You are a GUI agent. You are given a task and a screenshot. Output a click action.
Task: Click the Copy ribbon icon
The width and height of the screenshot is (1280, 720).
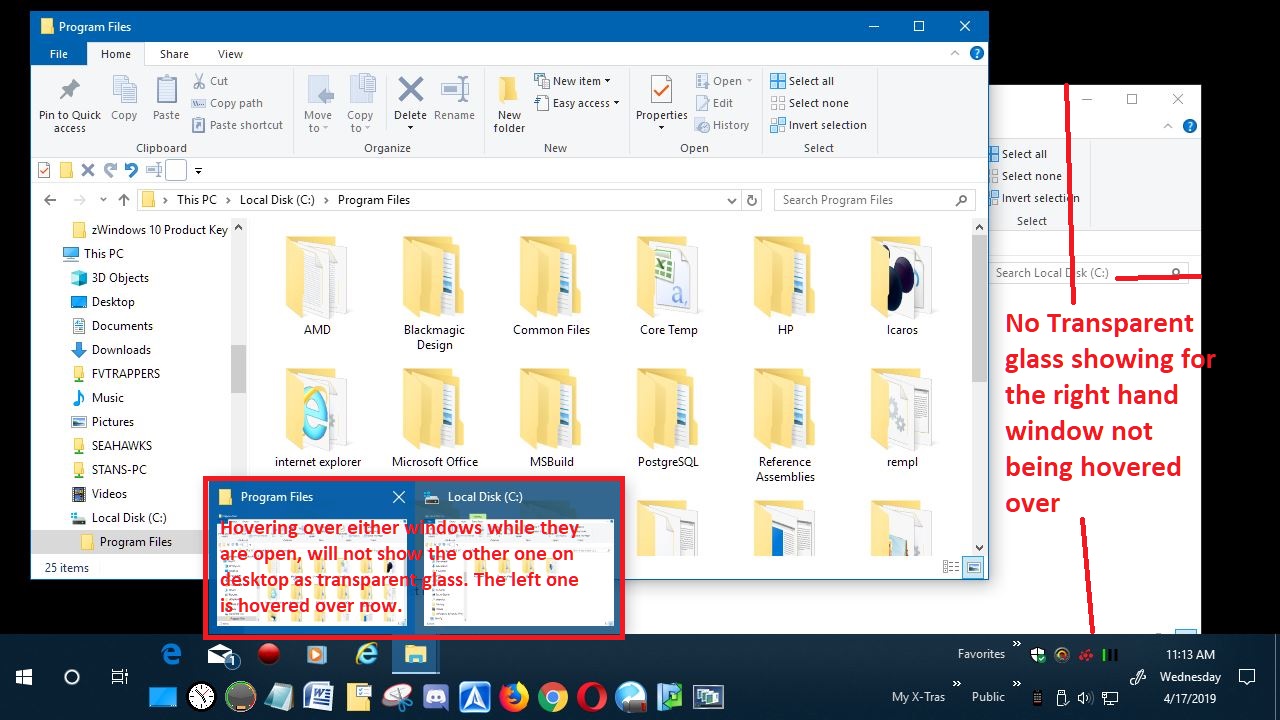(x=124, y=98)
